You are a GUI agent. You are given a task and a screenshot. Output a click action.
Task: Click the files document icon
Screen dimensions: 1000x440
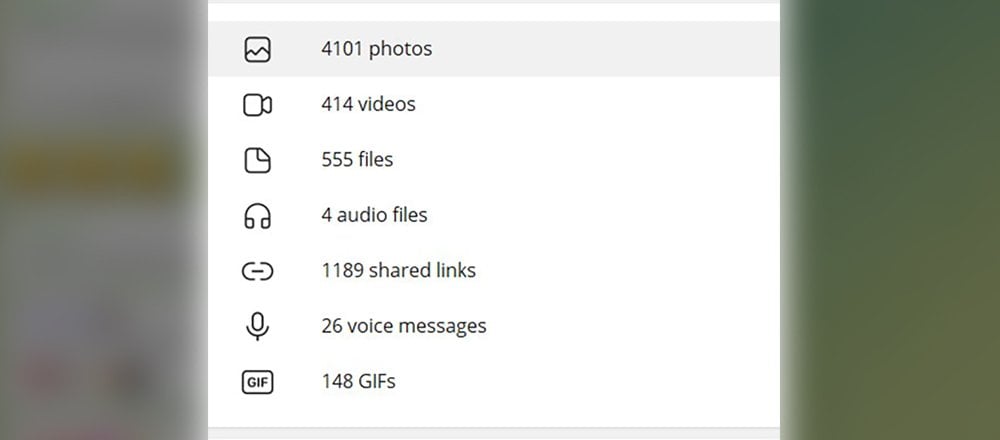258,160
